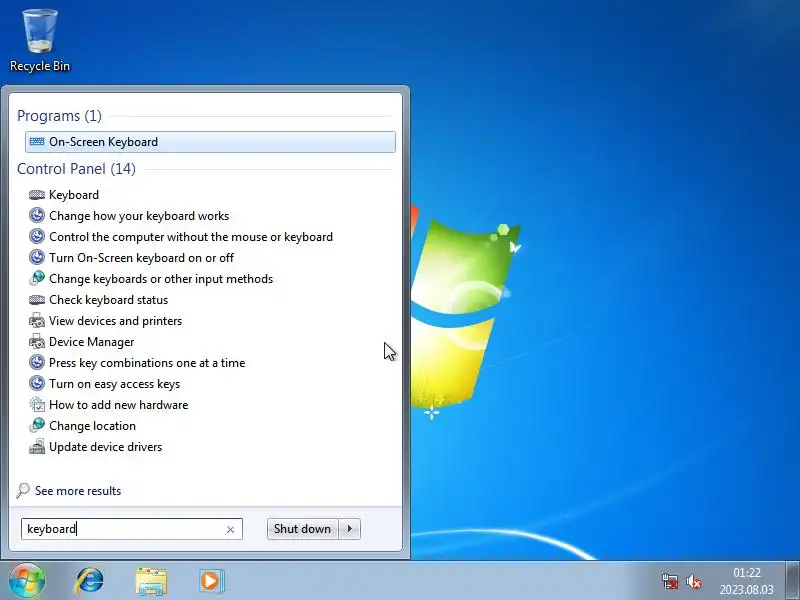Clear the search box with the X button
This screenshot has width=800, height=600.
point(230,530)
